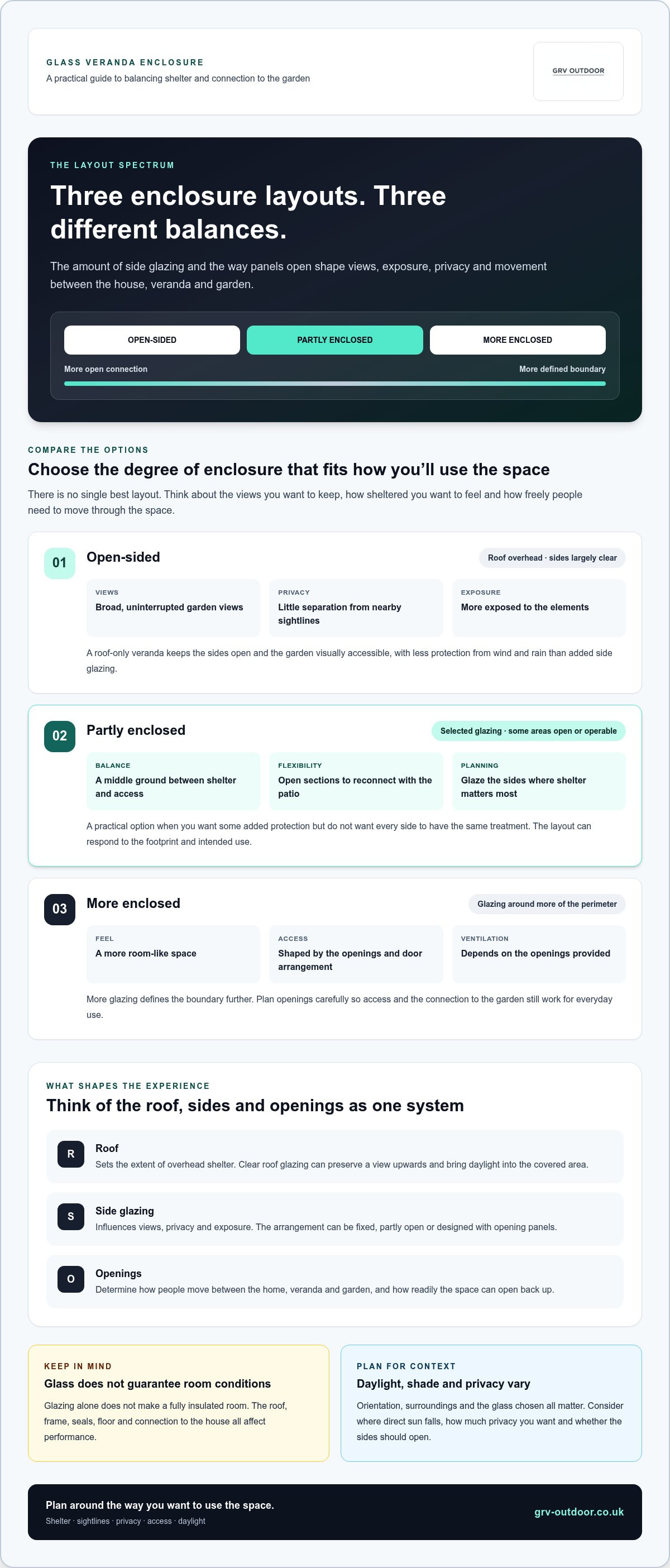Viewport: 670px width, 1568px height.
Task: Click the 01 number badge
Action: coord(60,563)
